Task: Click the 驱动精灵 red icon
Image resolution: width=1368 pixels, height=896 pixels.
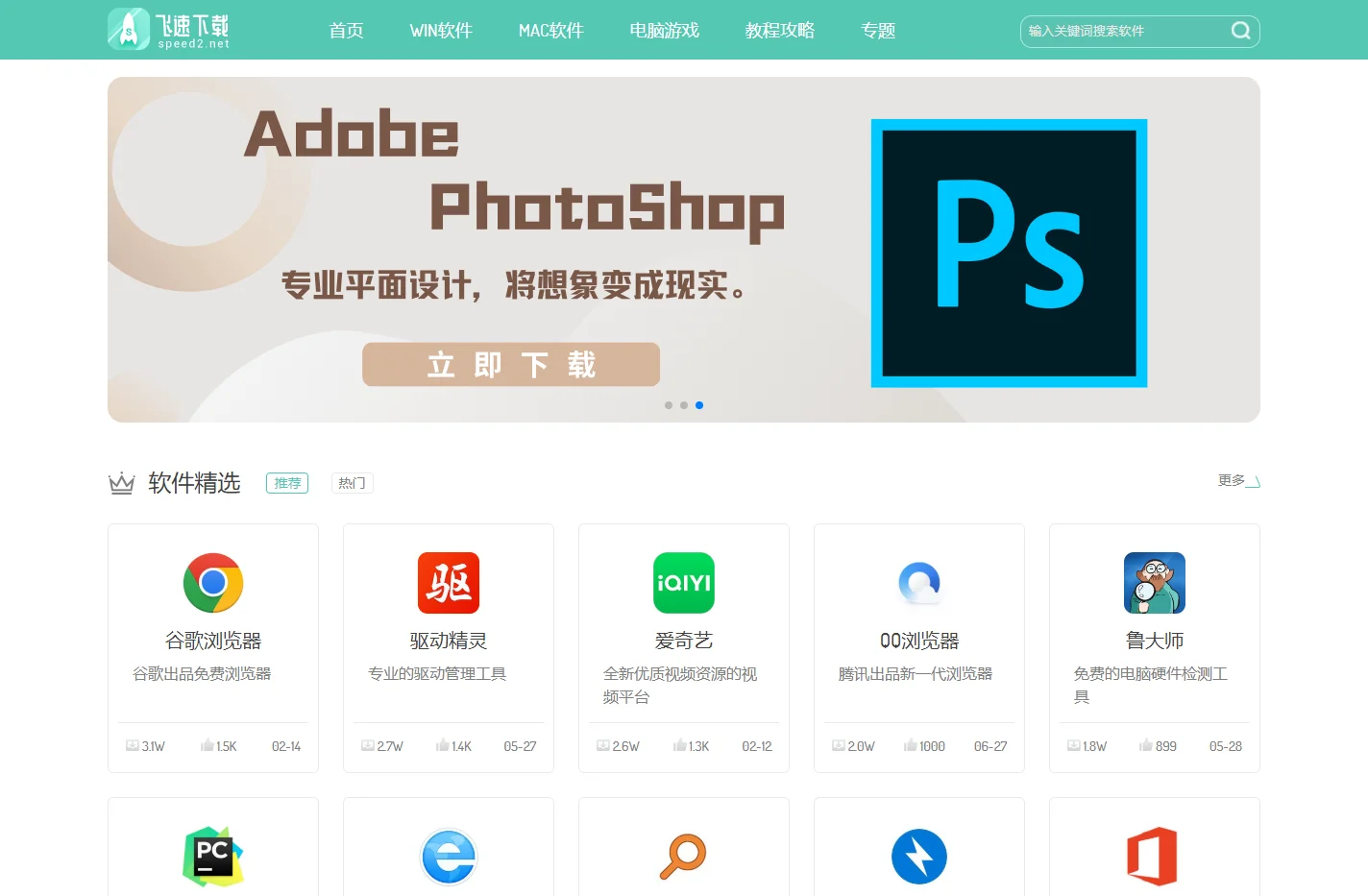Action: tap(449, 583)
